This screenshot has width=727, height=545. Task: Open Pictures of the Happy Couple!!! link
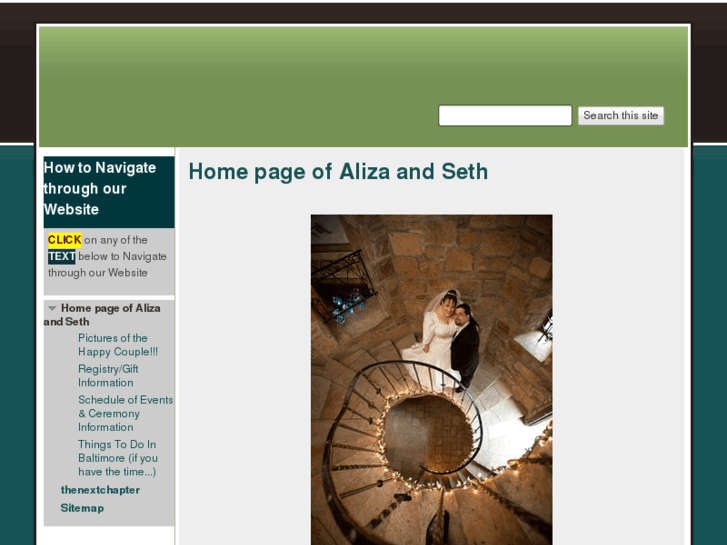pyautogui.click(x=118, y=345)
